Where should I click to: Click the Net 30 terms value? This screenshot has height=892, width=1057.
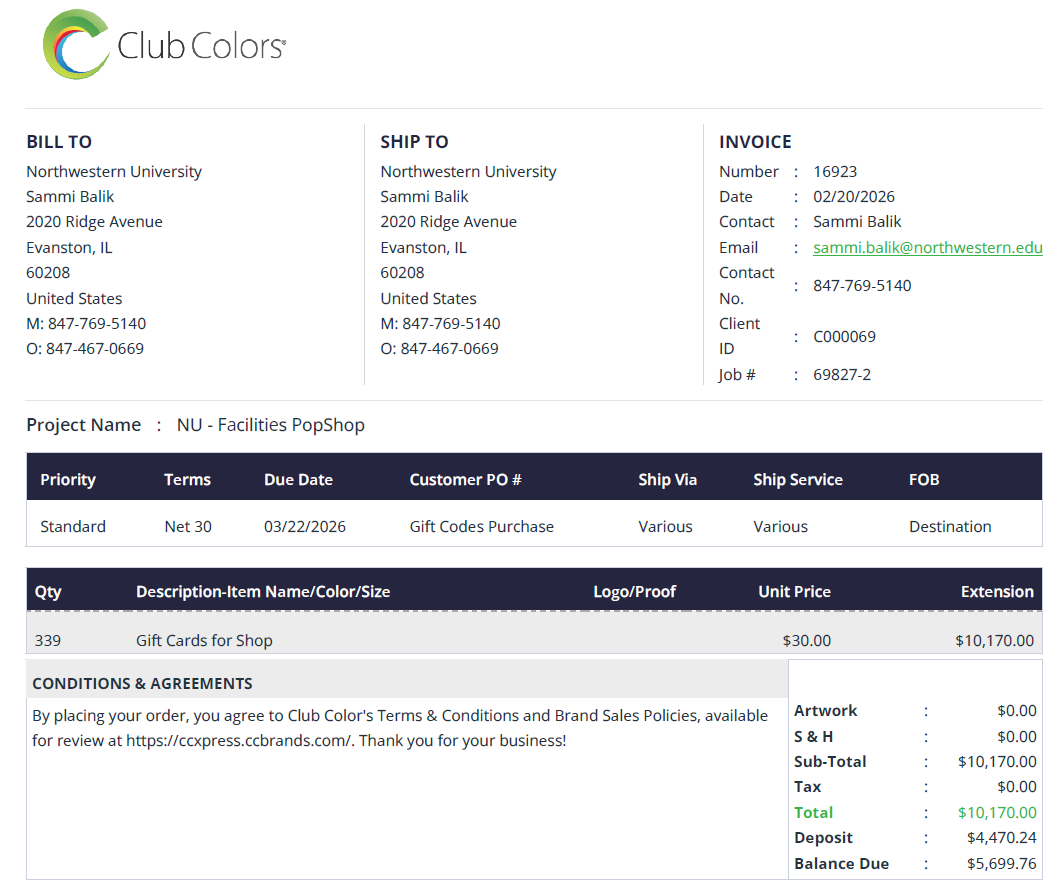click(x=187, y=527)
